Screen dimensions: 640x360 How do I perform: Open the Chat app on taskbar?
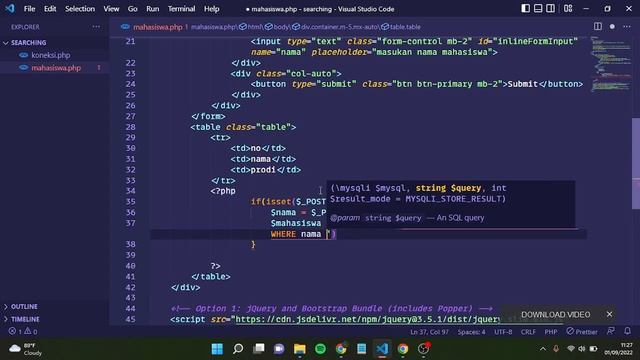click(279, 349)
